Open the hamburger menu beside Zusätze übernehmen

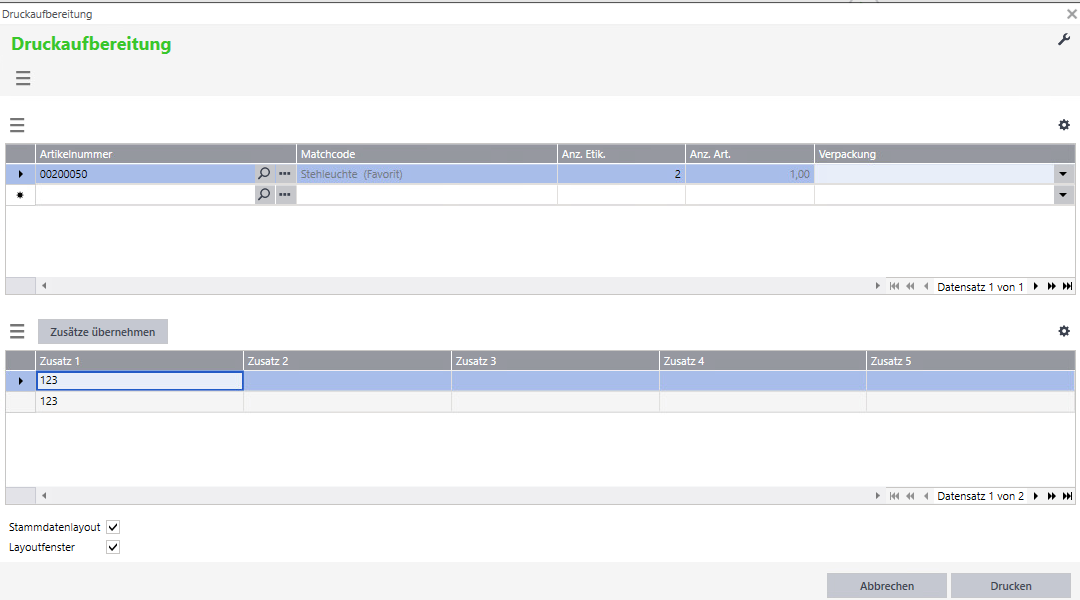click(x=17, y=331)
